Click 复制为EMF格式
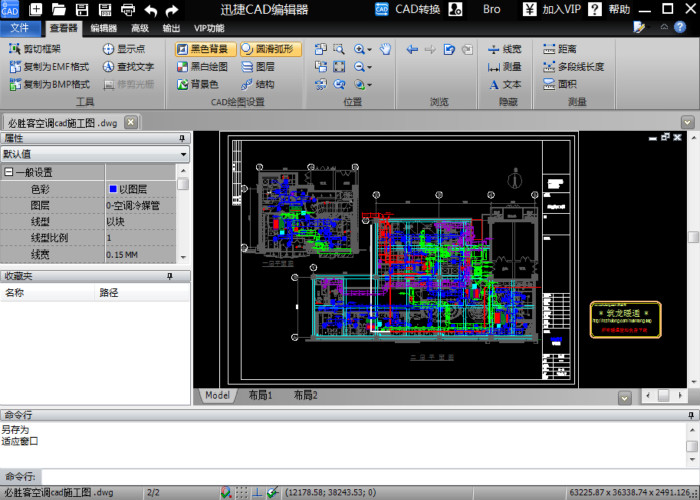 pyautogui.click(x=50, y=67)
